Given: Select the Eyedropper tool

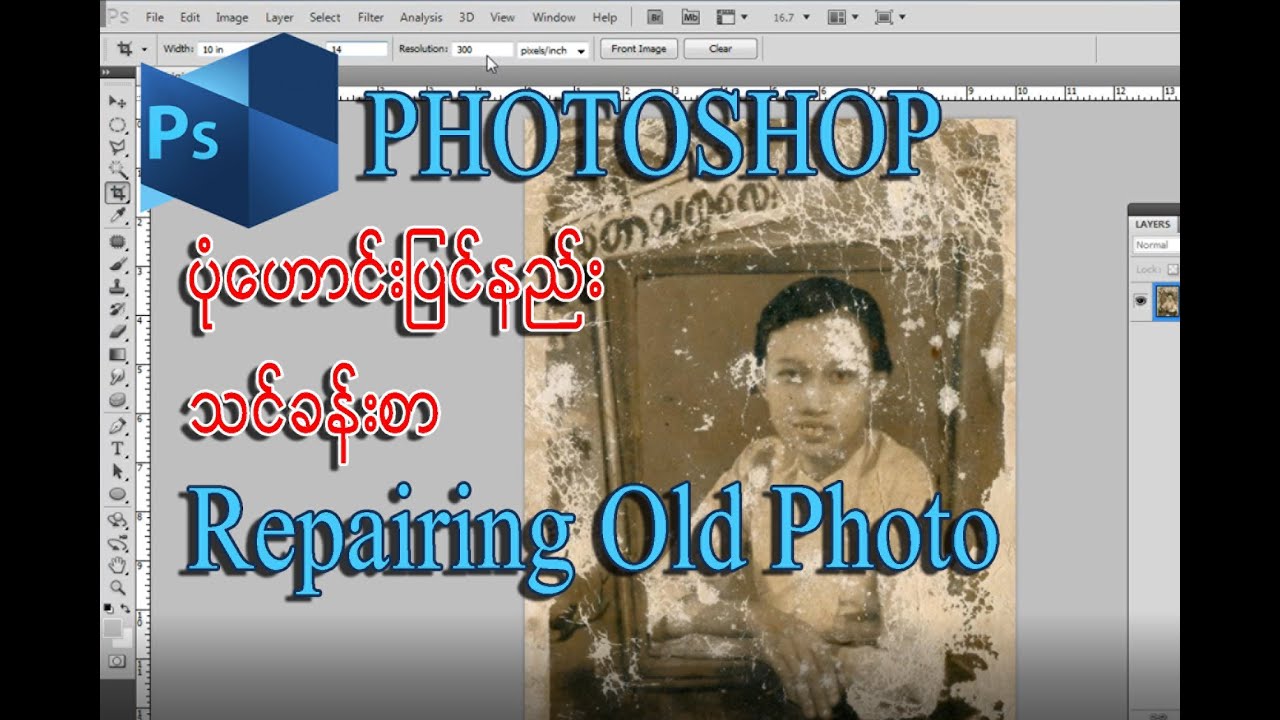Looking at the screenshot, I should 118,214.
